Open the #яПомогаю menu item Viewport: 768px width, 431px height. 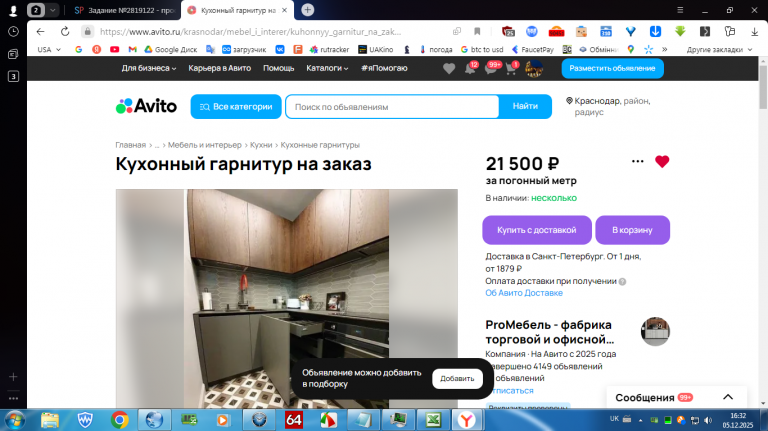(384, 69)
